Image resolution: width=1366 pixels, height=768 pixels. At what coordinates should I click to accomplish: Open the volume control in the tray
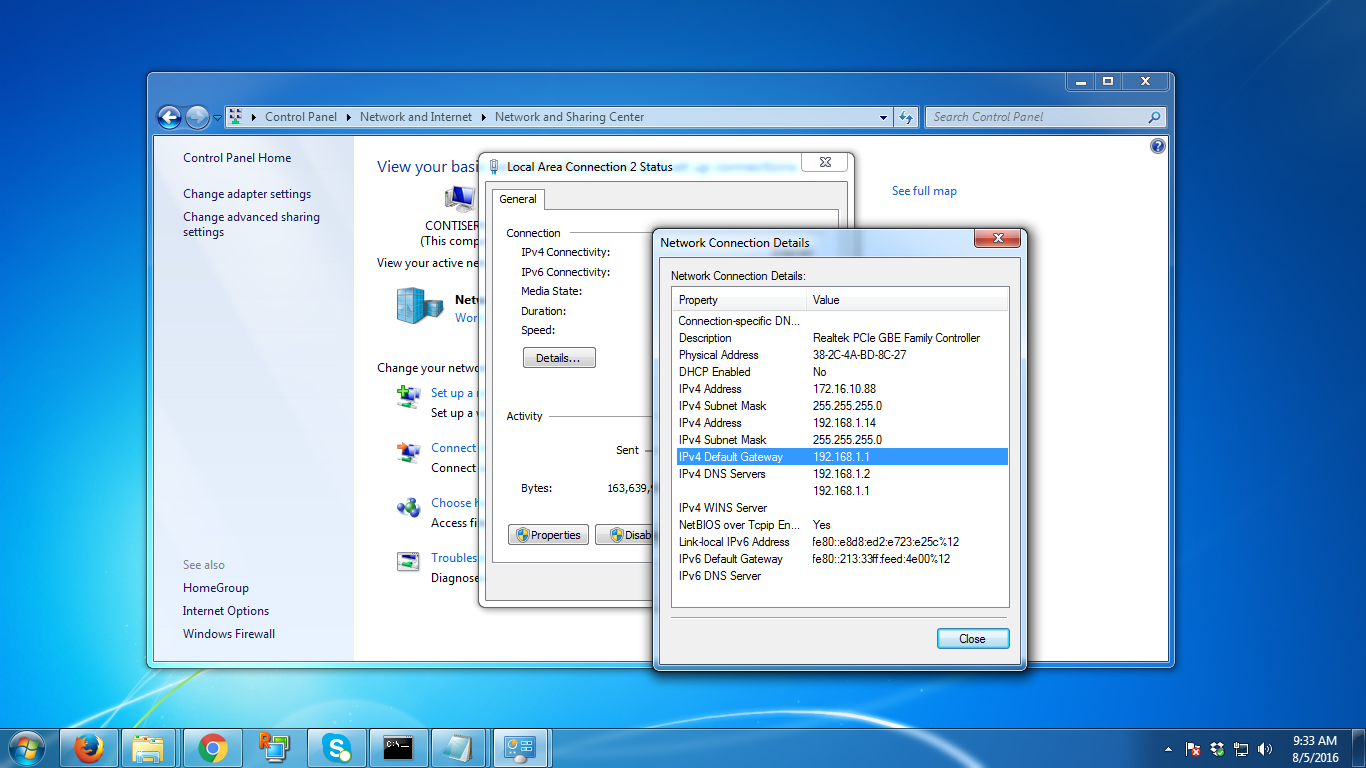[1265, 748]
